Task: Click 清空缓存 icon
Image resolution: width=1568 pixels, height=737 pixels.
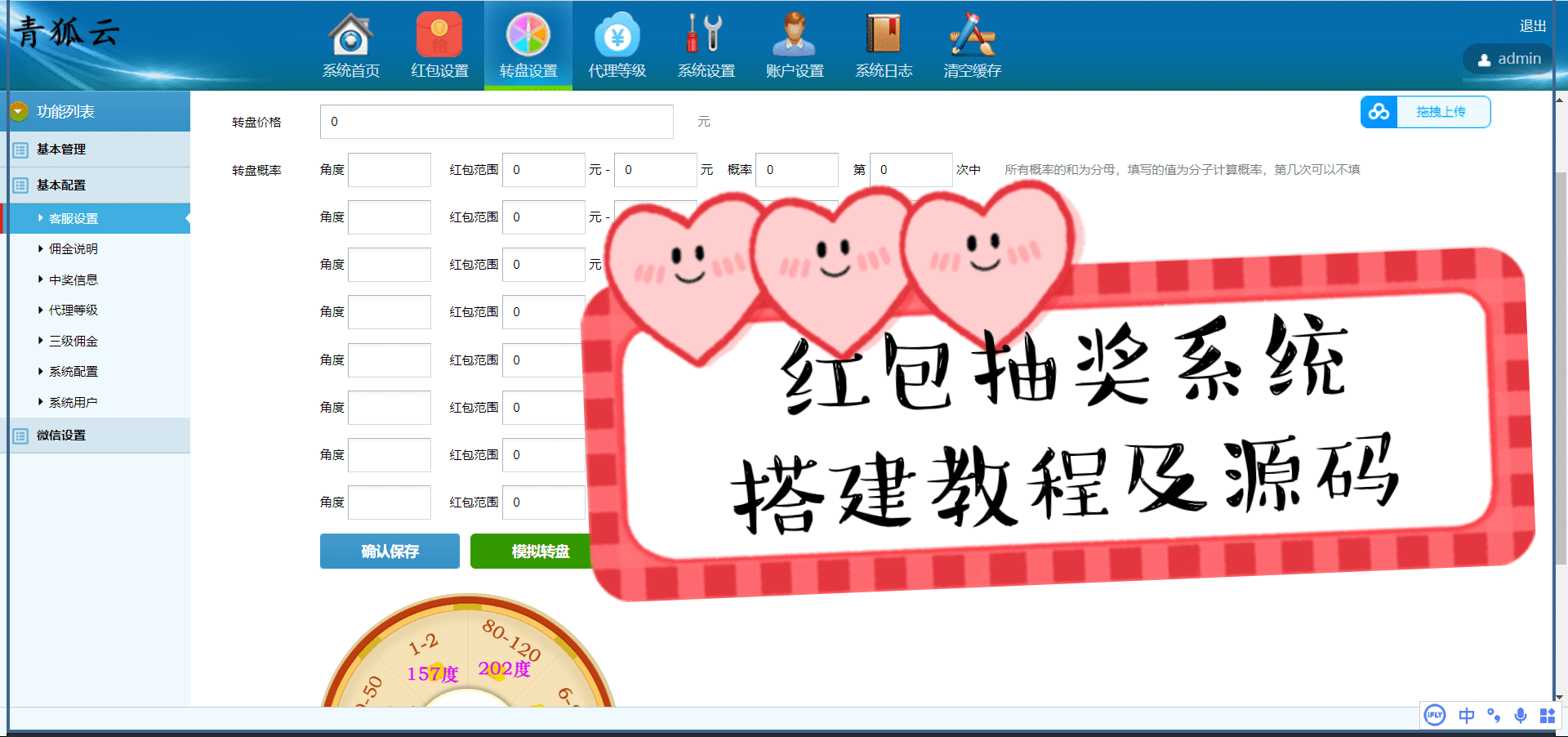Action: (972, 34)
